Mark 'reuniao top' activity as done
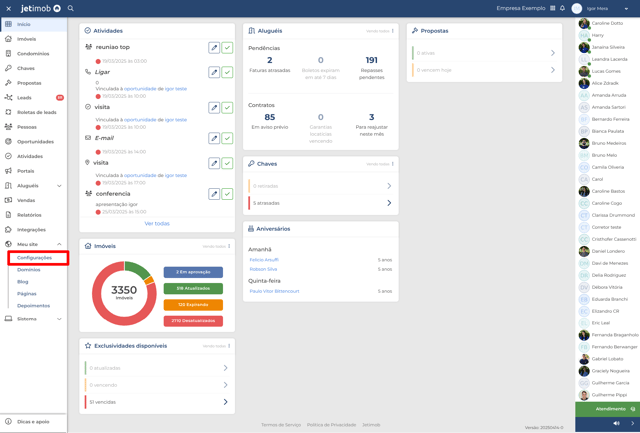The height and width of the screenshot is (433, 640). (227, 47)
